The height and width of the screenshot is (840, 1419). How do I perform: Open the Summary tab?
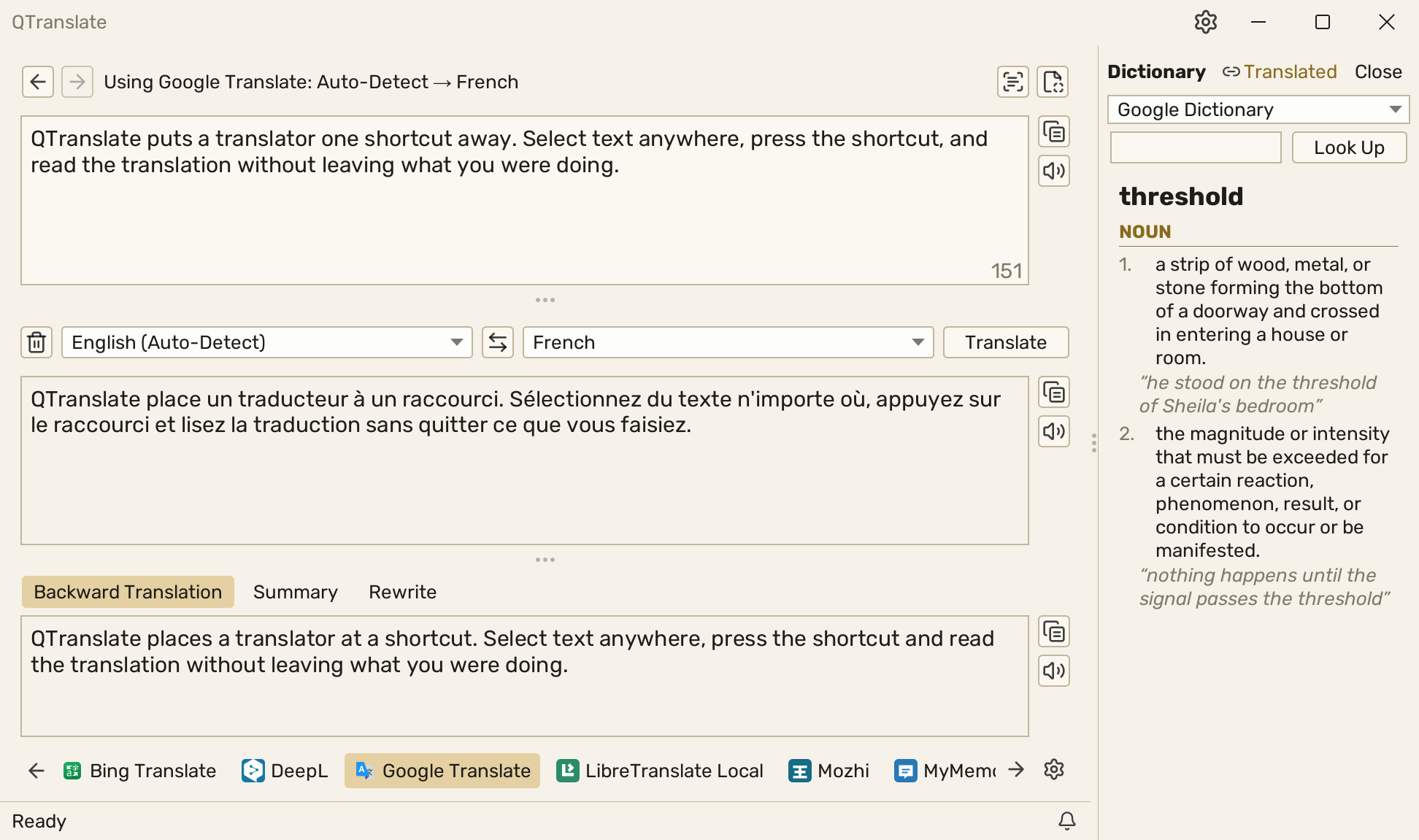[296, 592]
